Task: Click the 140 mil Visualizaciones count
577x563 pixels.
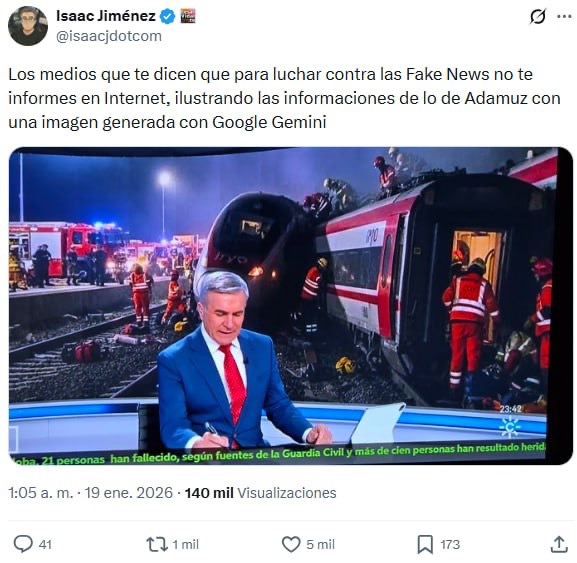Action: click(261, 493)
